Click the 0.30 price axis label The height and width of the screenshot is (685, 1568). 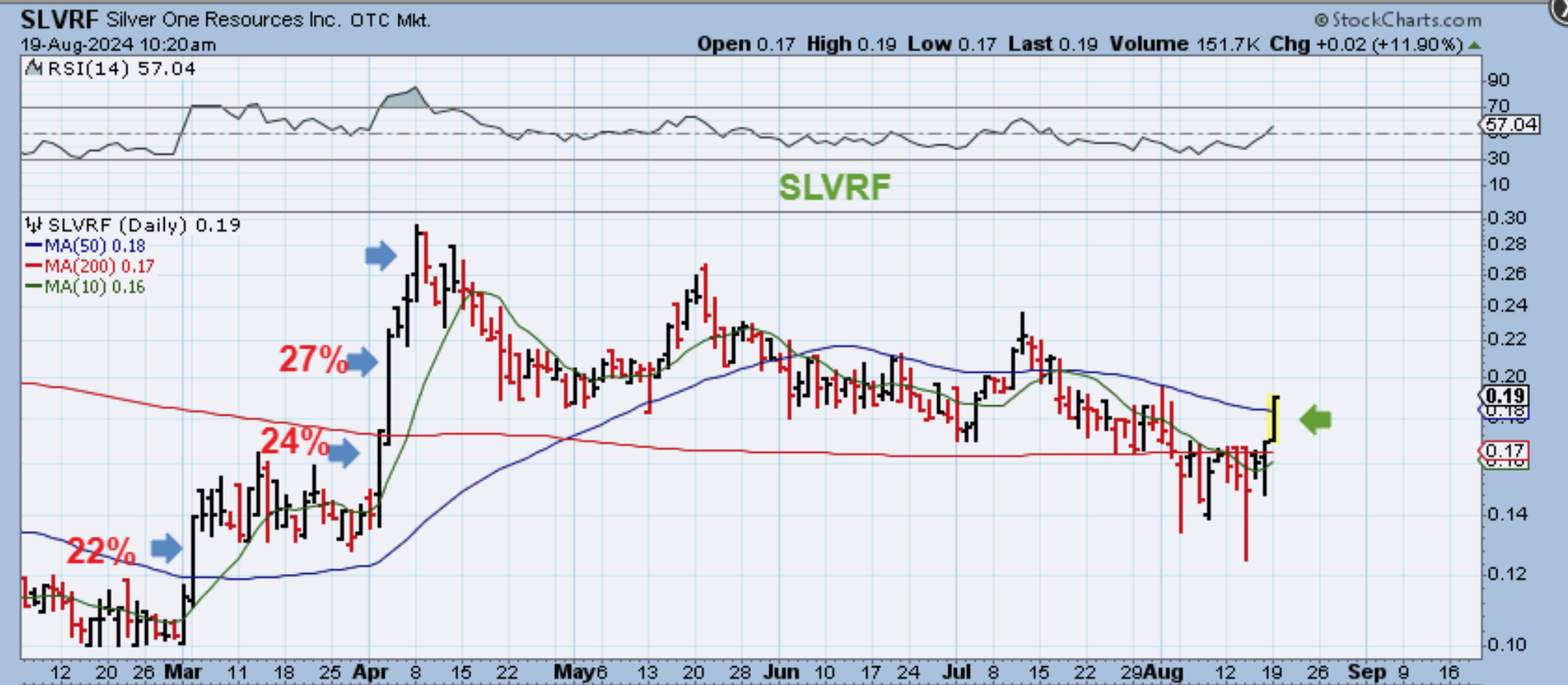pos(1505,218)
